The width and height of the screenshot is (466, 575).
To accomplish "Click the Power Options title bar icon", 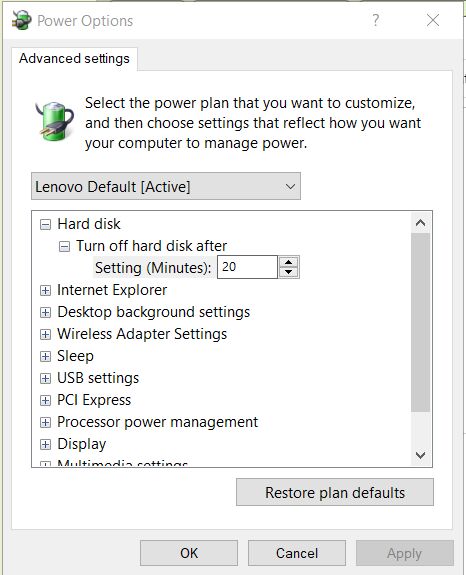I will pos(21,20).
